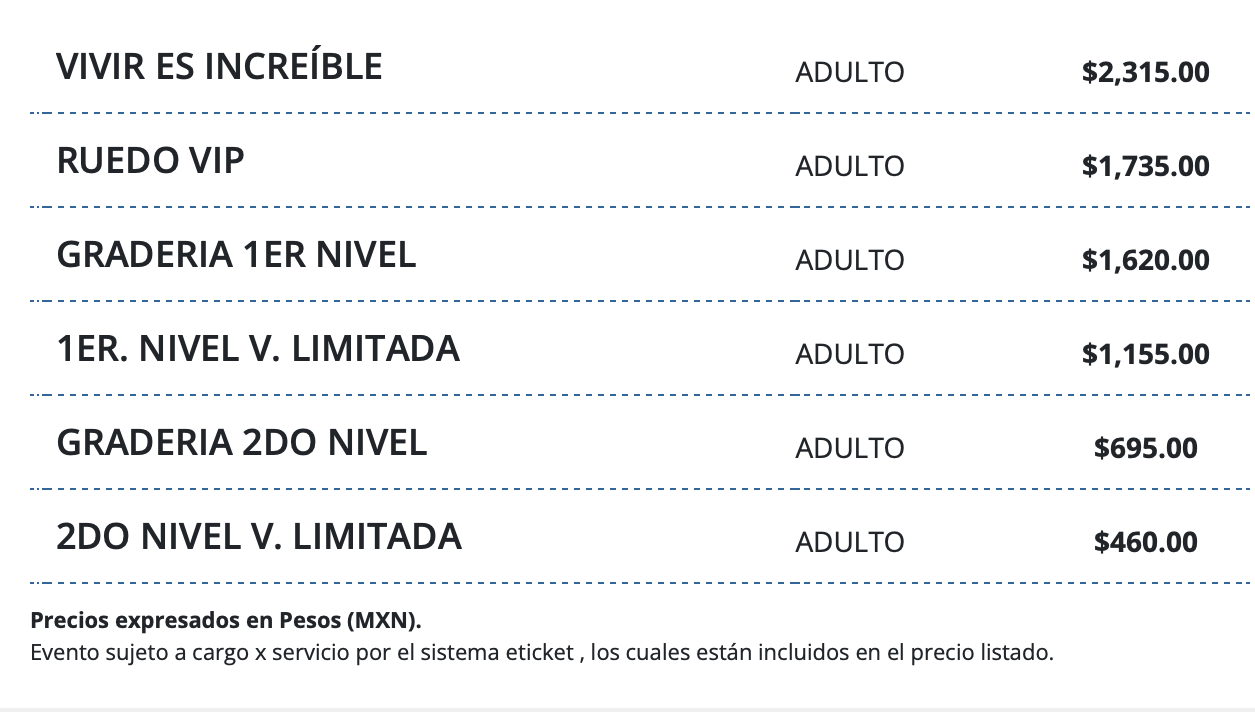Click ADULTO in the 2DO NIVEL V. LIMITADA row
Viewport: 1255px width, 712px height.
[849, 542]
